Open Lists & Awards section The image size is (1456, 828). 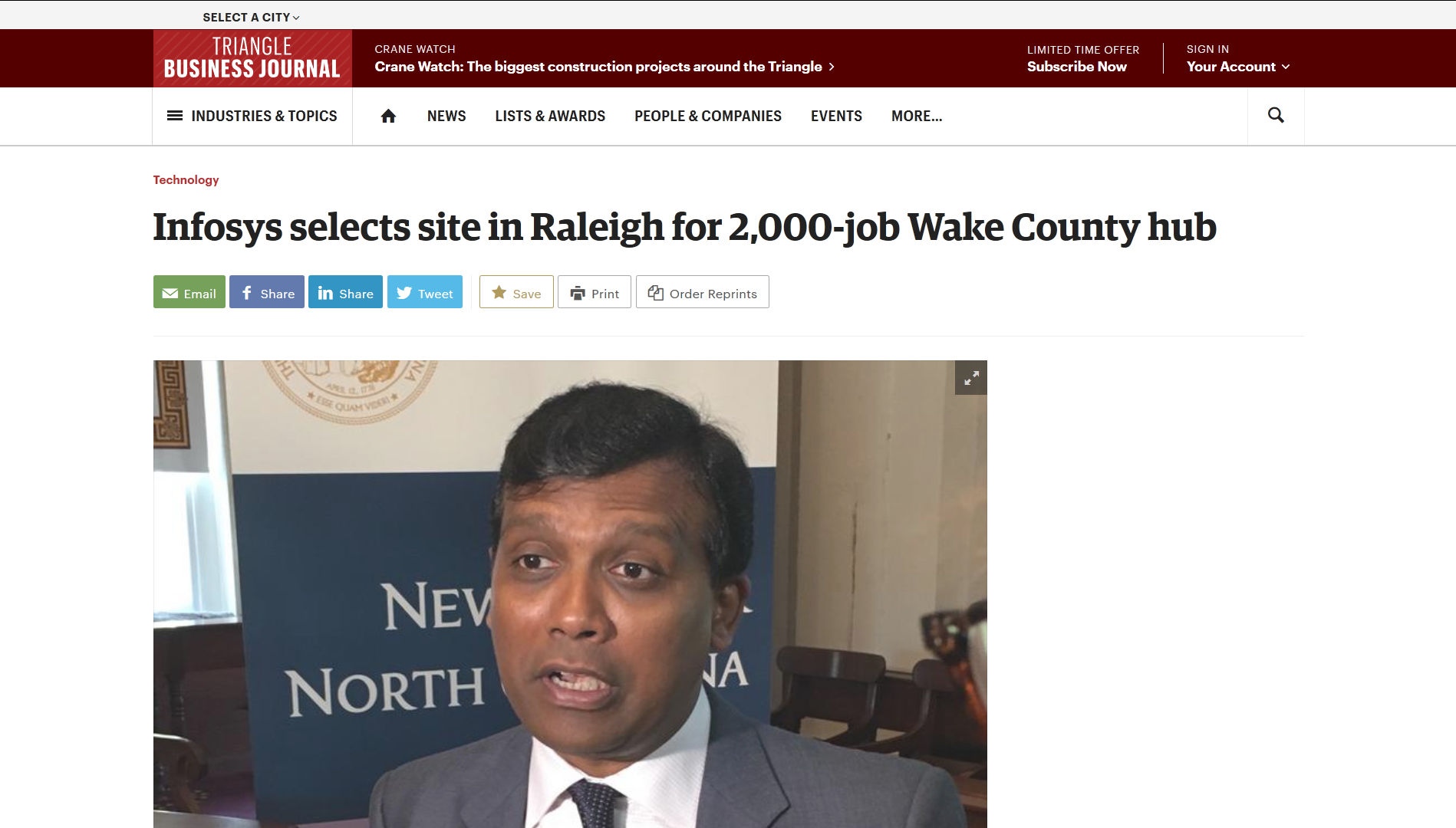pyautogui.click(x=550, y=116)
